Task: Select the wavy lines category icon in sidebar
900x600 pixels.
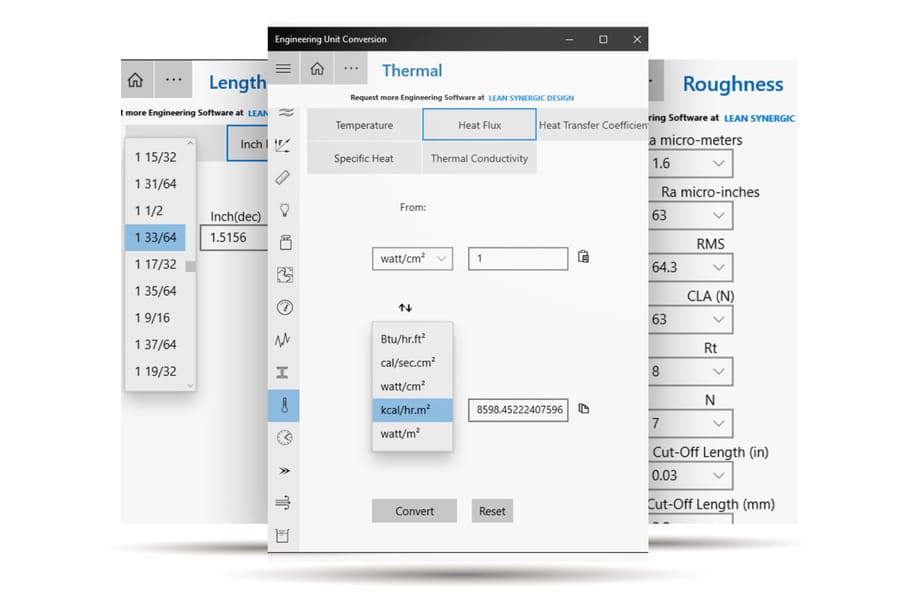Action: pyautogui.click(x=285, y=112)
